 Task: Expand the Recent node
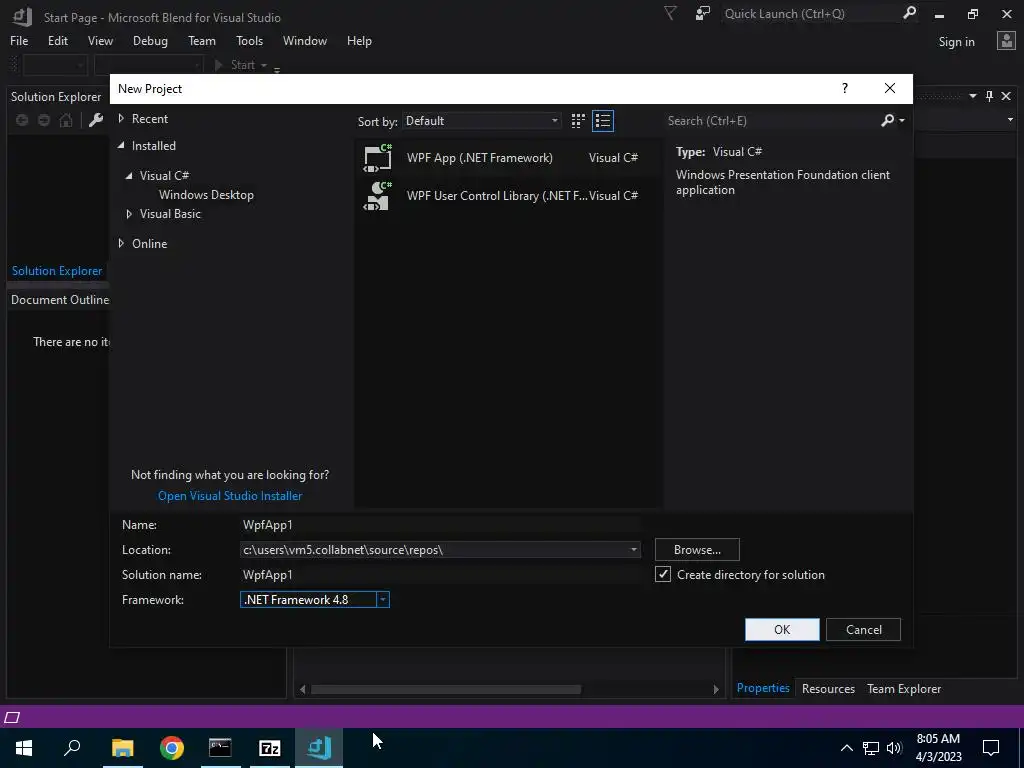tap(121, 118)
